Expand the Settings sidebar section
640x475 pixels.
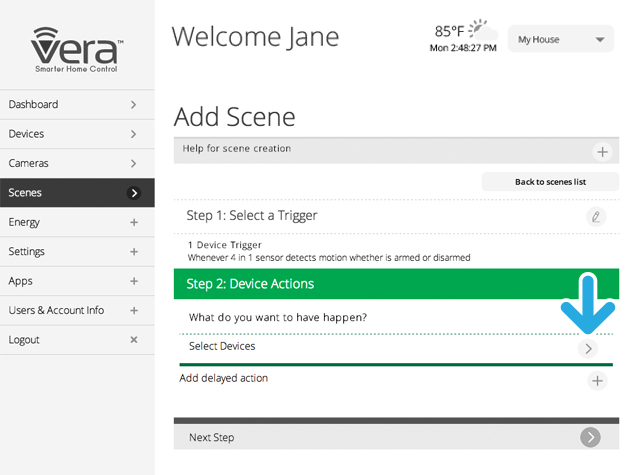click(134, 252)
